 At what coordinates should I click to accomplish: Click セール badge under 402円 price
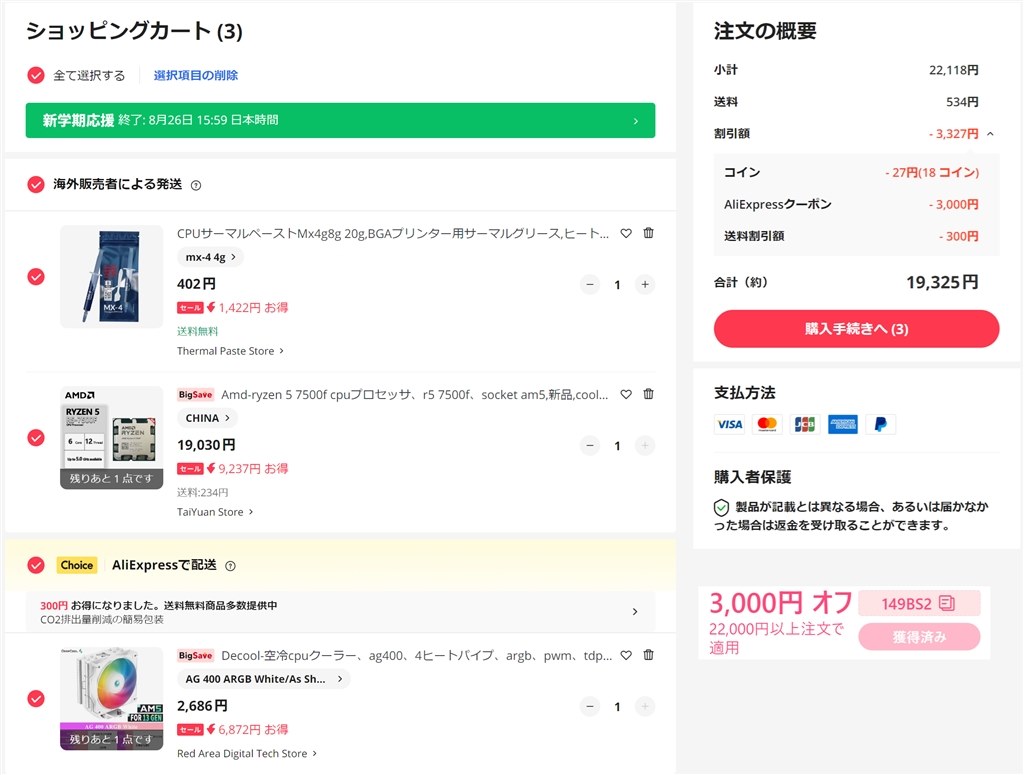(190, 308)
